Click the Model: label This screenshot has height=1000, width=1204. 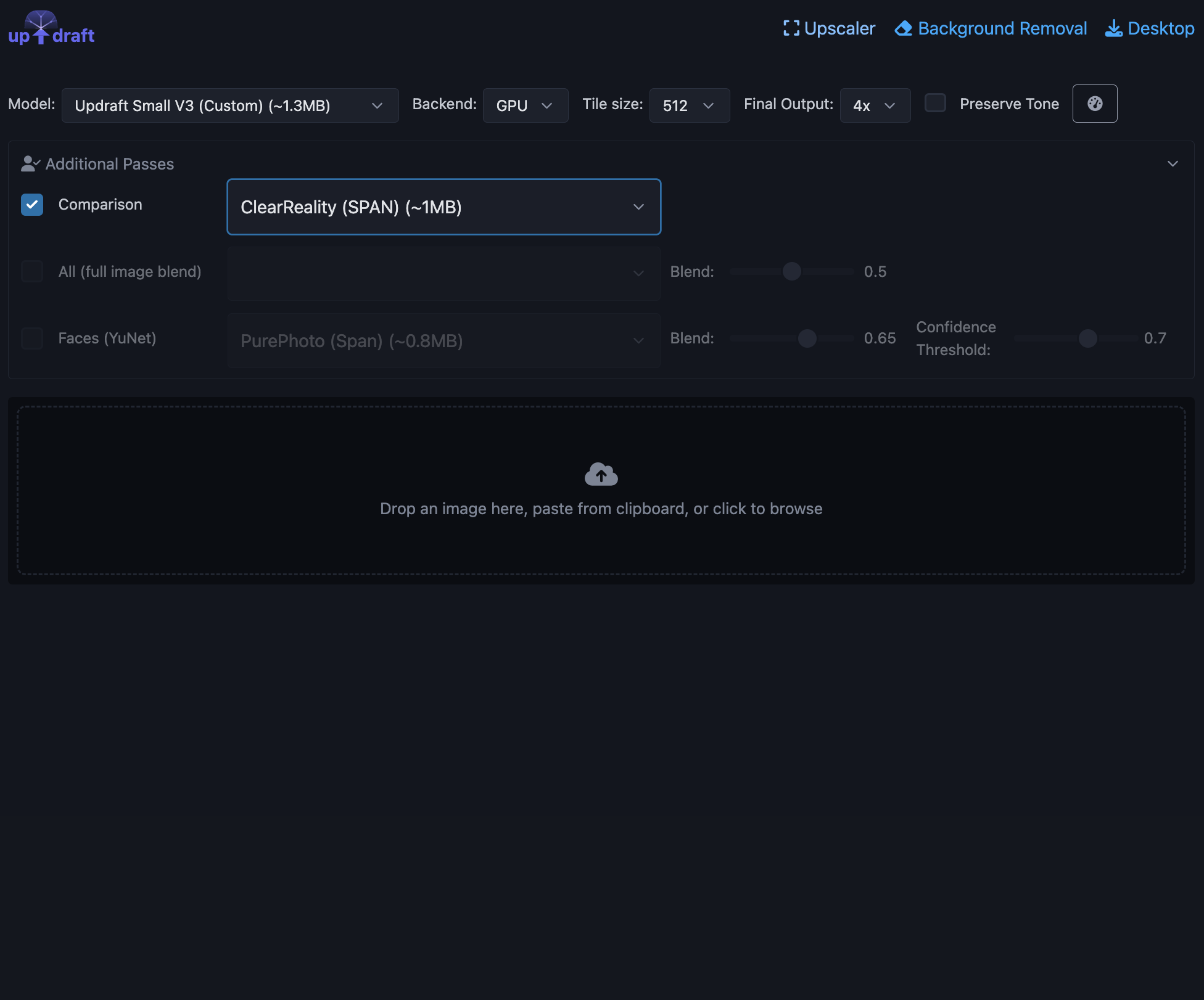pos(31,104)
